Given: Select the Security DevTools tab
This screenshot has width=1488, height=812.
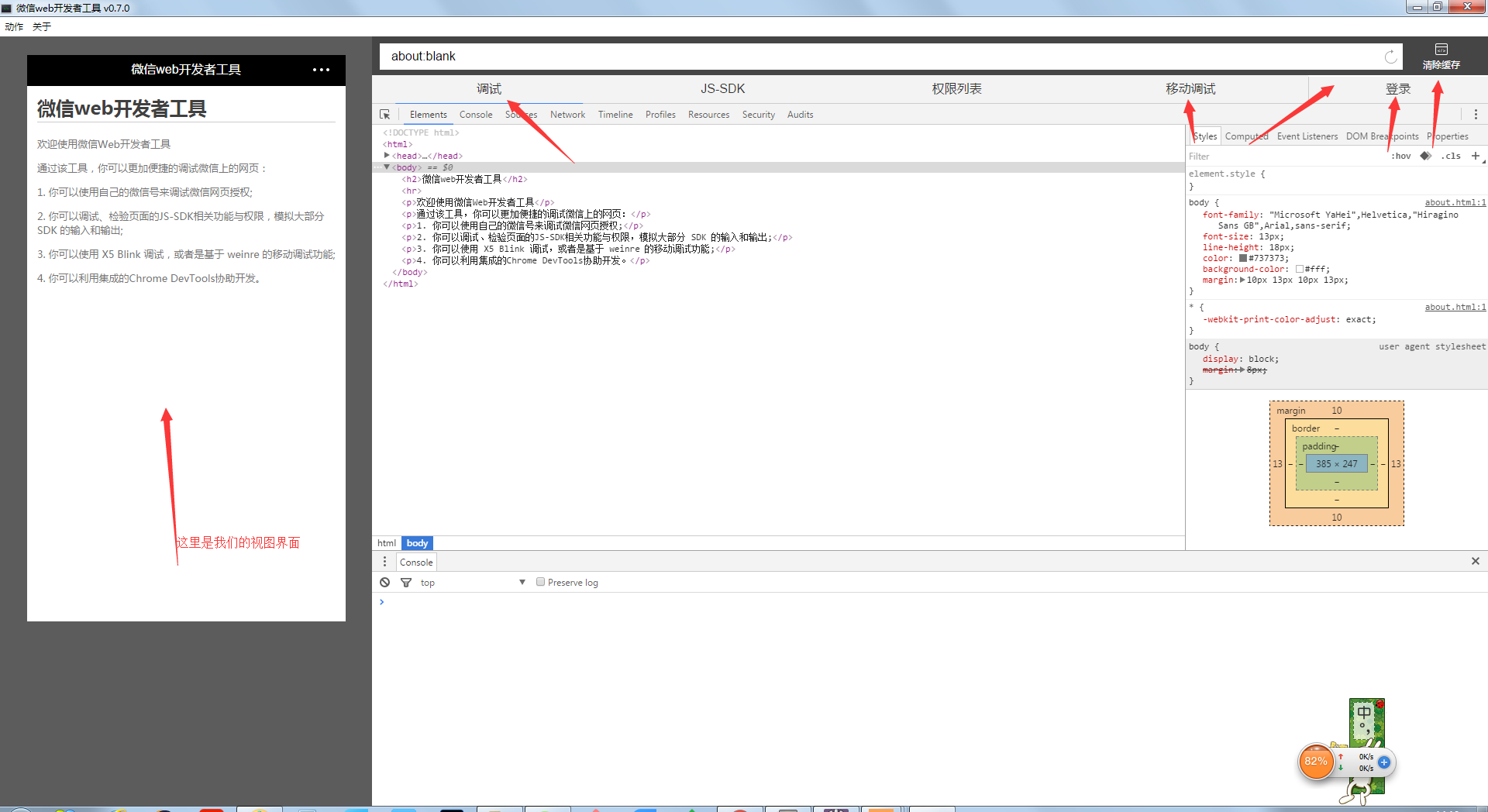Looking at the screenshot, I should [759, 115].
